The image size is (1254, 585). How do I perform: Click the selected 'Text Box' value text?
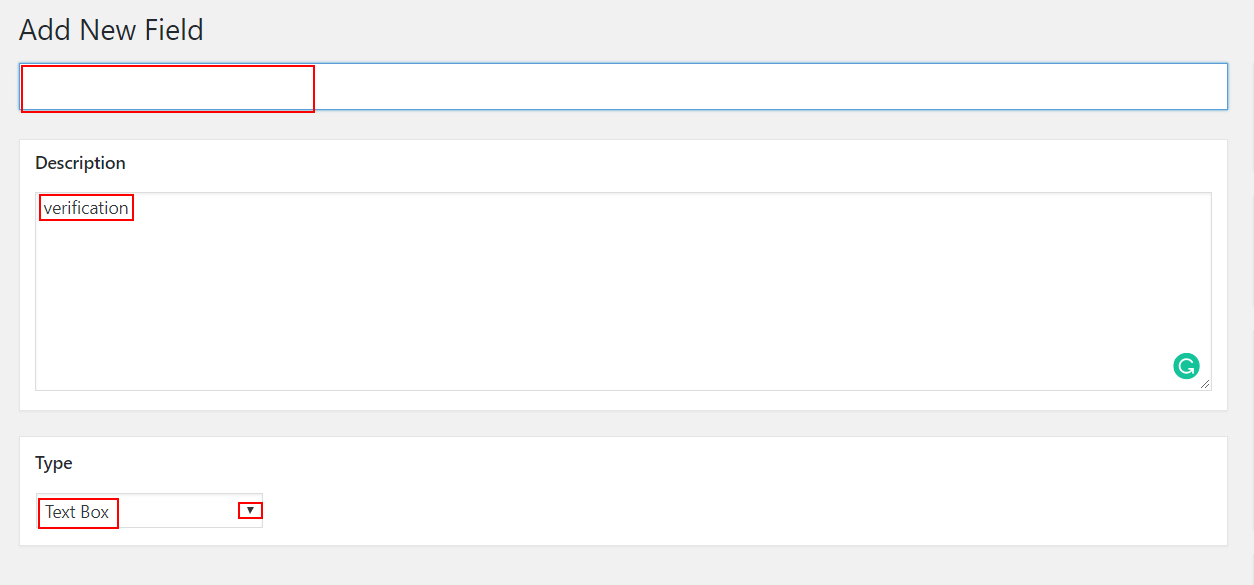78,512
